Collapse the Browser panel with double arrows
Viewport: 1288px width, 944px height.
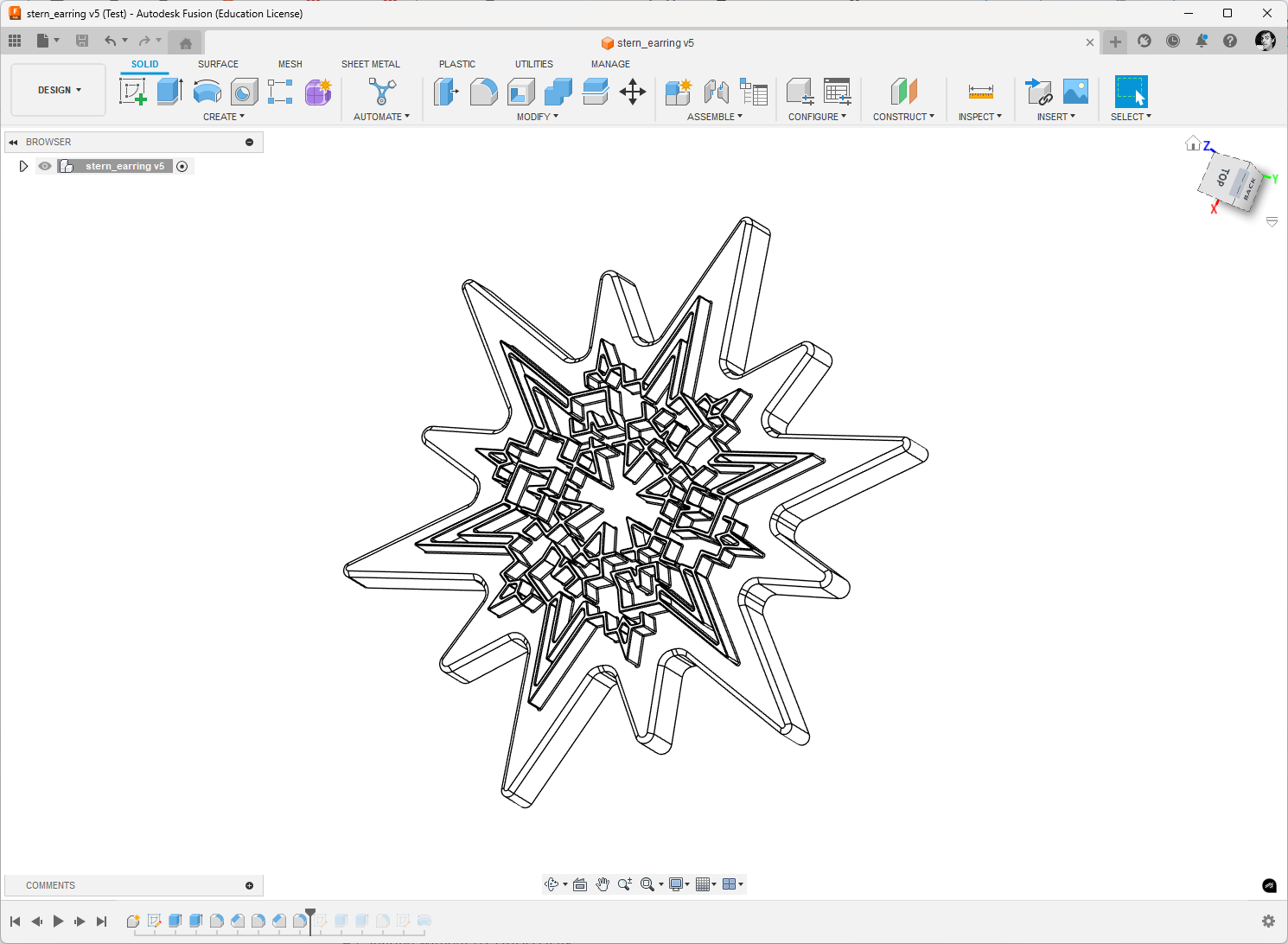[13, 142]
